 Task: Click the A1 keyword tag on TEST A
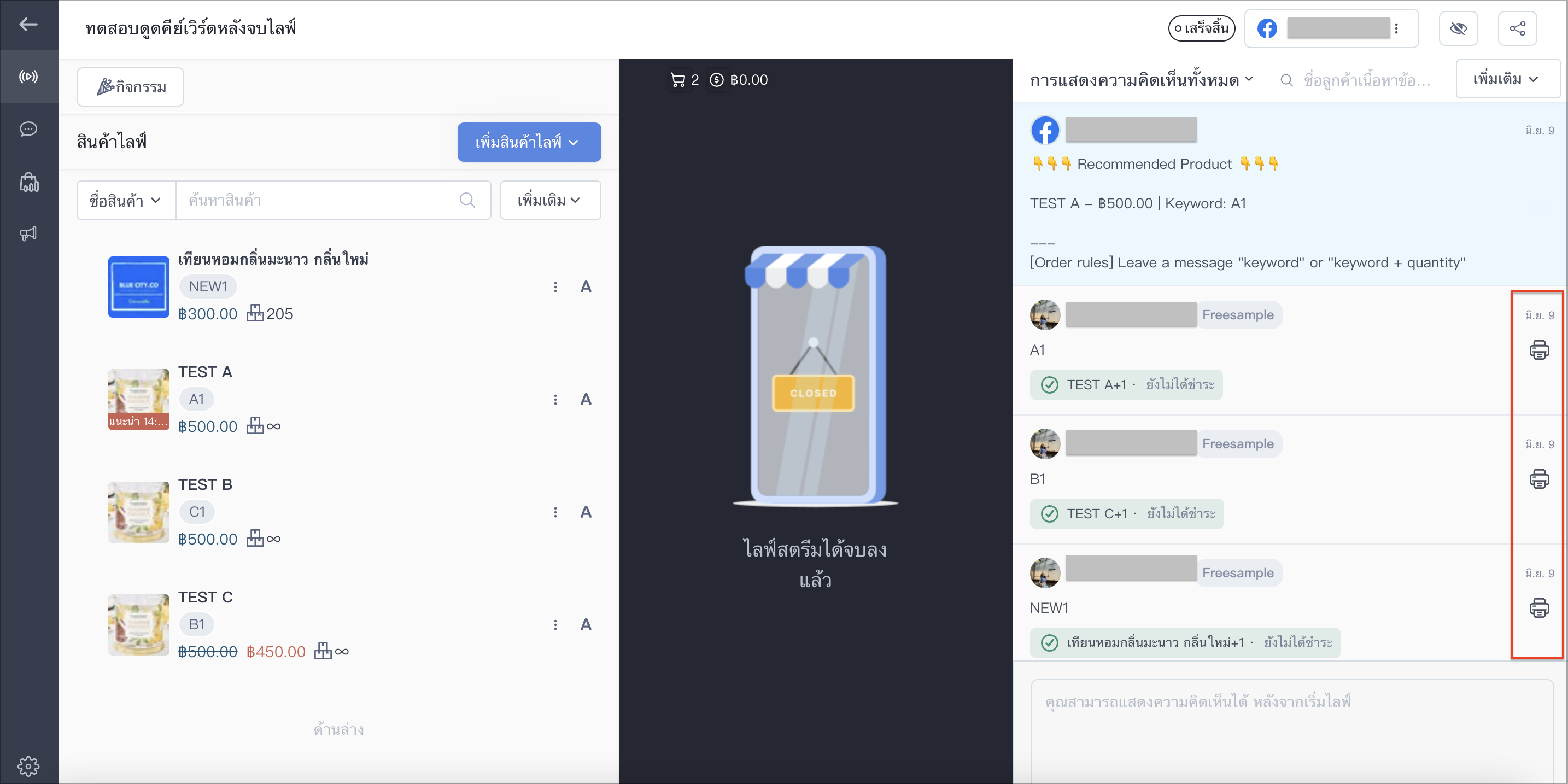click(196, 399)
